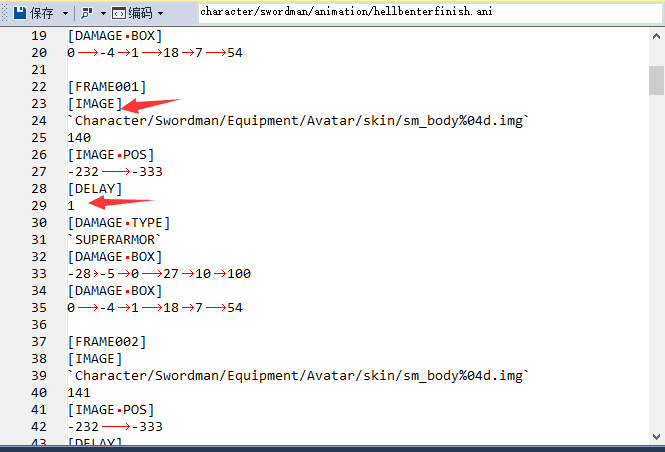The height and width of the screenshot is (452, 665).
Task: Click the 编码 (Encoding) toolbar label
Action: [142, 13]
